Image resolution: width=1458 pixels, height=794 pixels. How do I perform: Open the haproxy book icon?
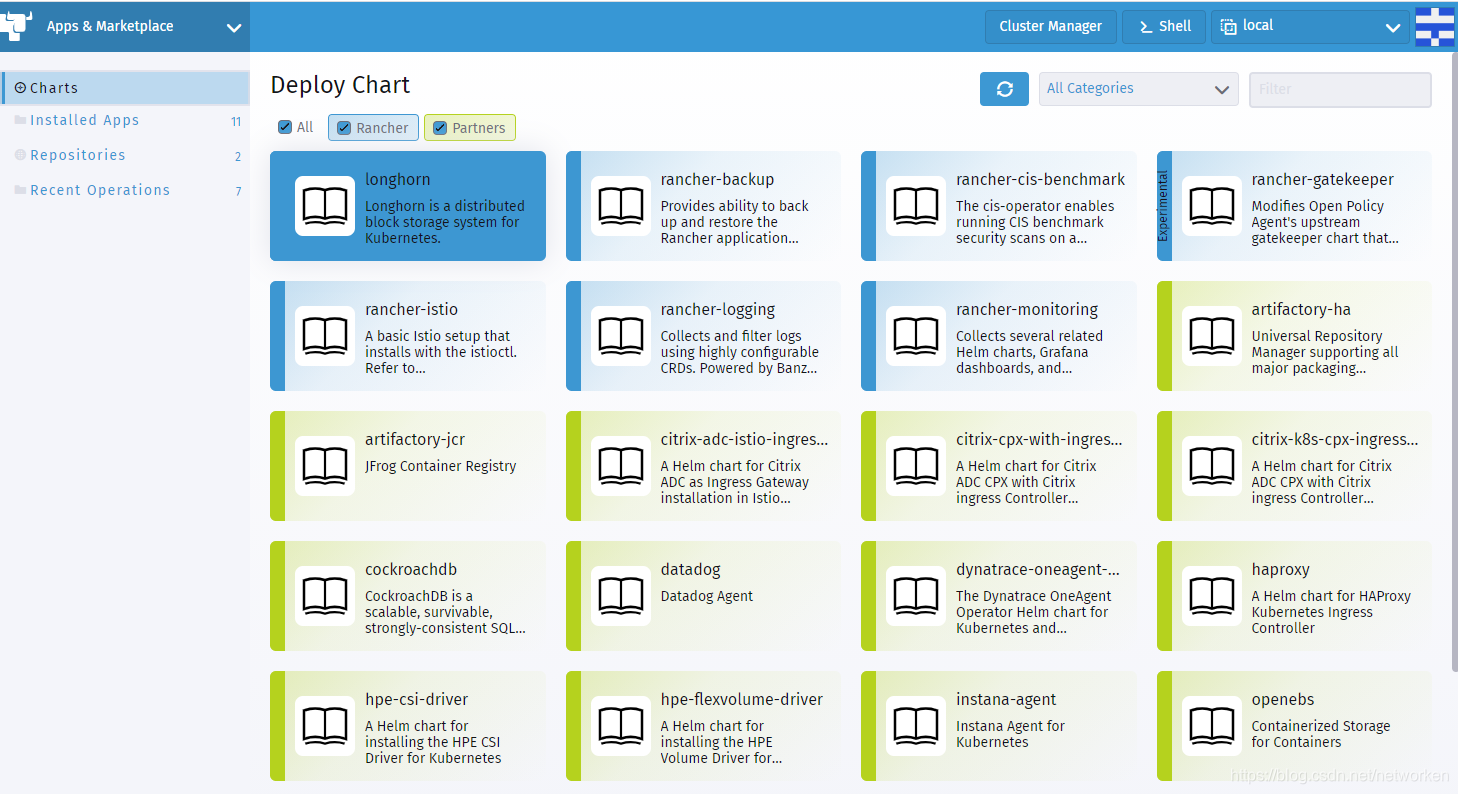1212,596
